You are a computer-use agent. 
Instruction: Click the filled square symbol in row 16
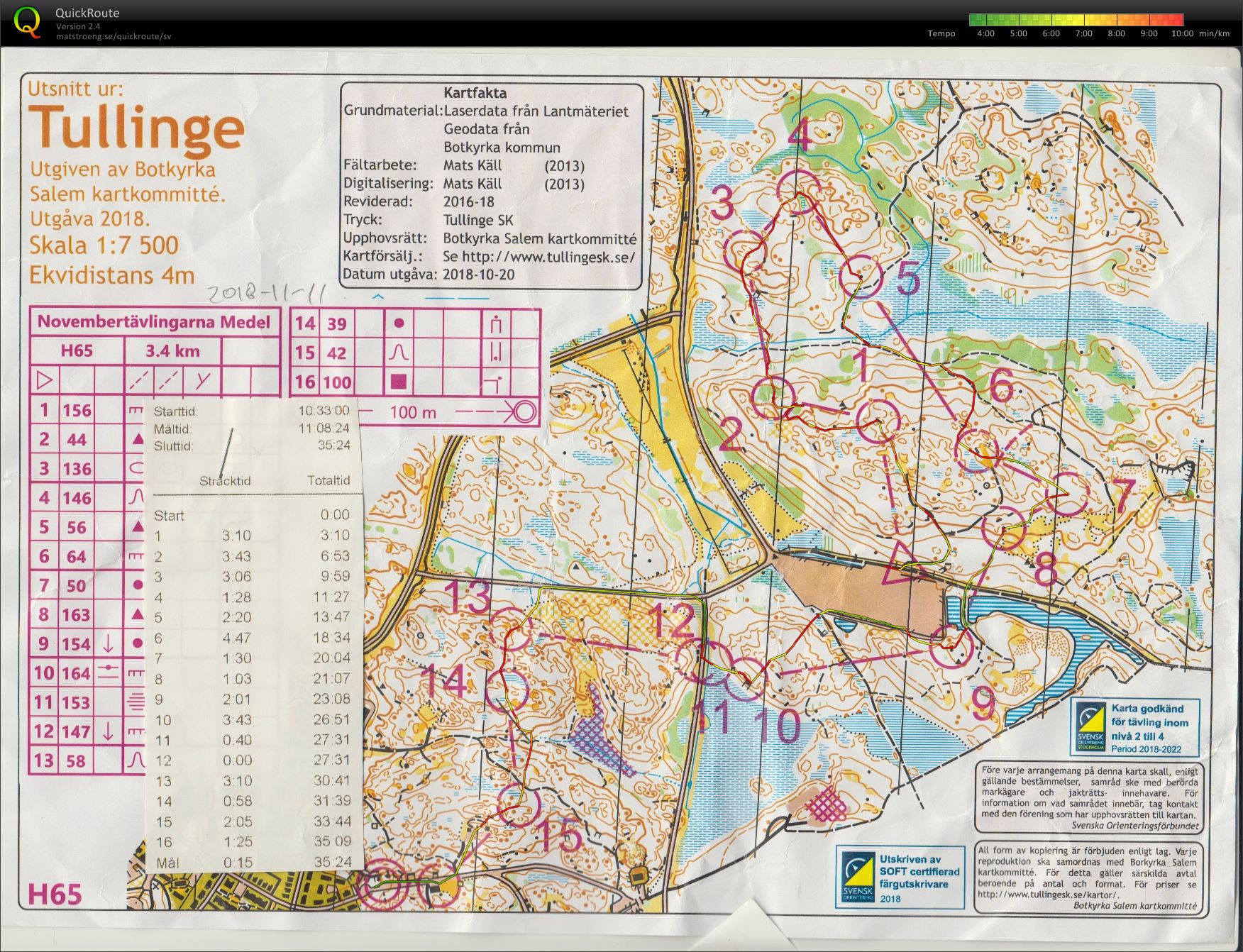(x=399, y=382)
